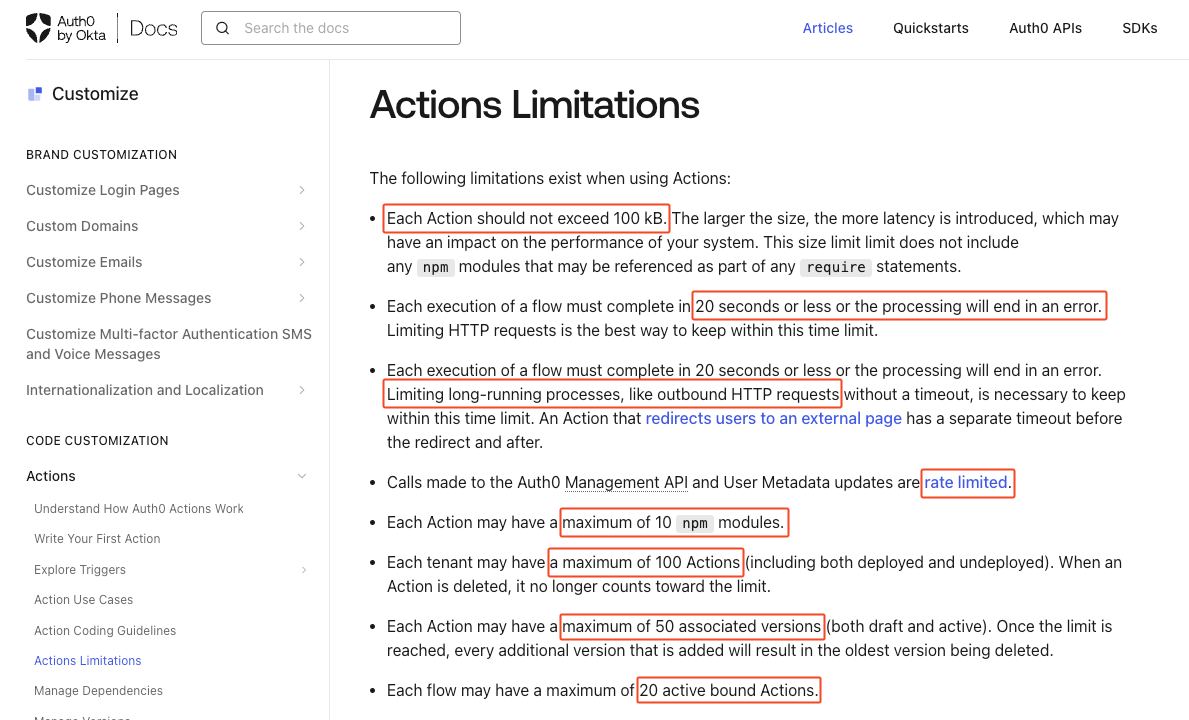The height and width of the screenshot is (720, 1189).
Task: Click the Docs logo text
Action: tap(154, 28)
